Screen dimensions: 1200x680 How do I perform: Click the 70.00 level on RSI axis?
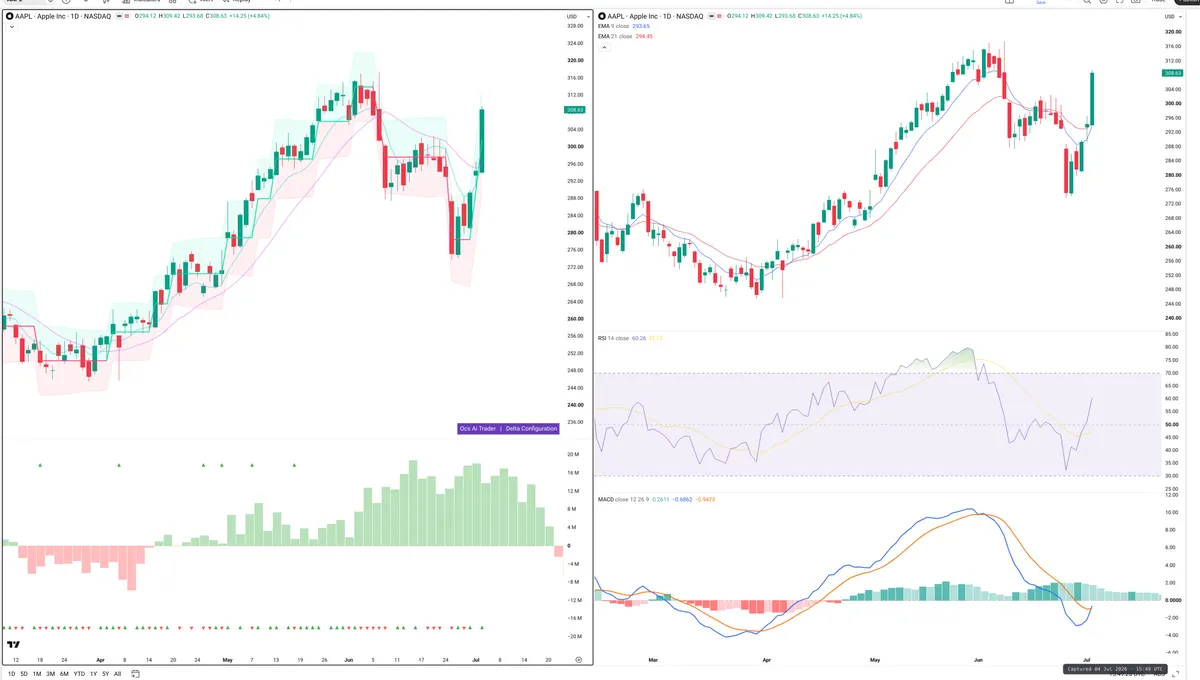pyautogui.click(x=1171, y=373)
